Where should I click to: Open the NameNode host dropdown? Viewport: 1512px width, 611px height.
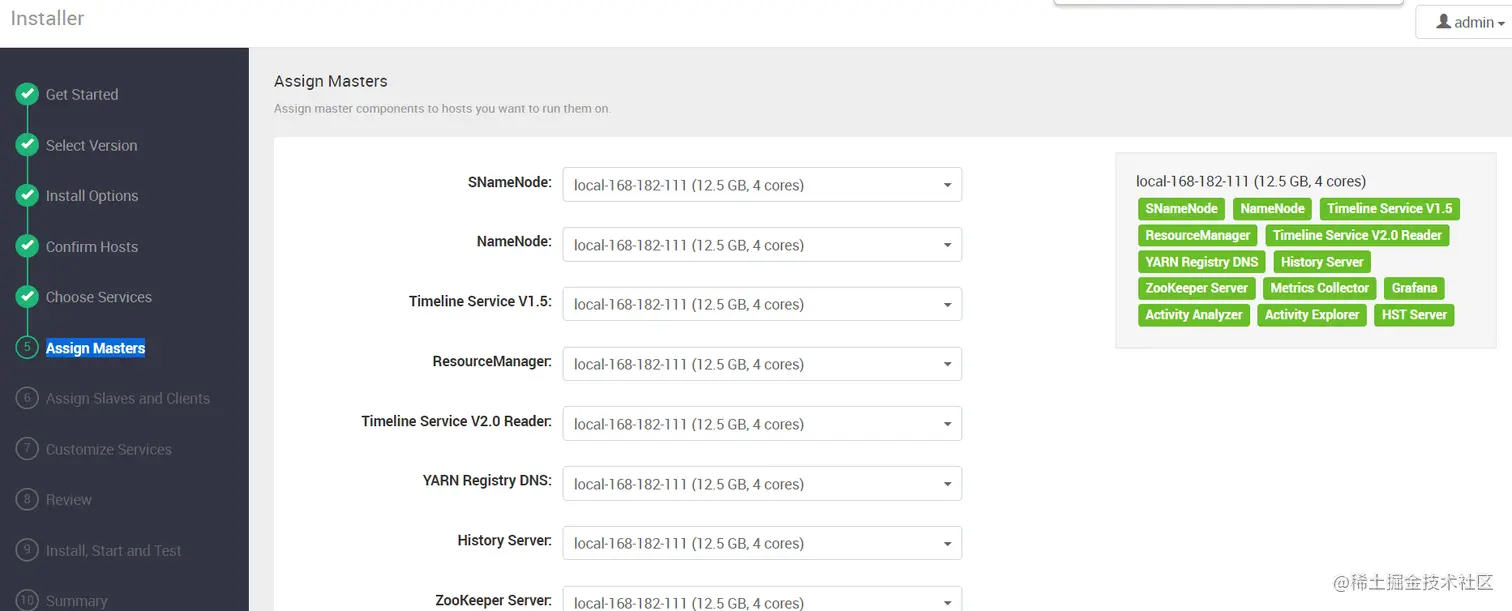click(762, 245)
